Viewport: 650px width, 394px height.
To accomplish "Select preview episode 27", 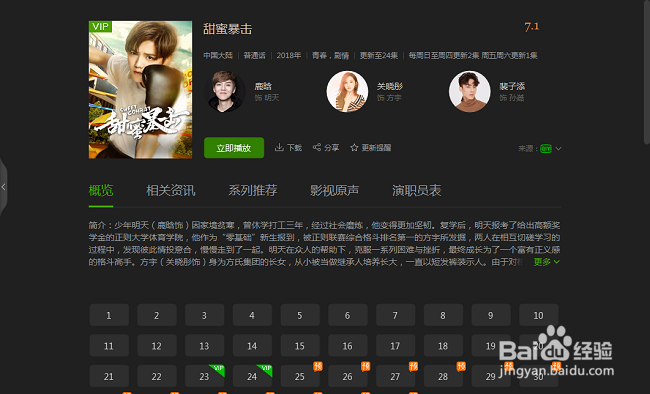I will pos(395,376).
